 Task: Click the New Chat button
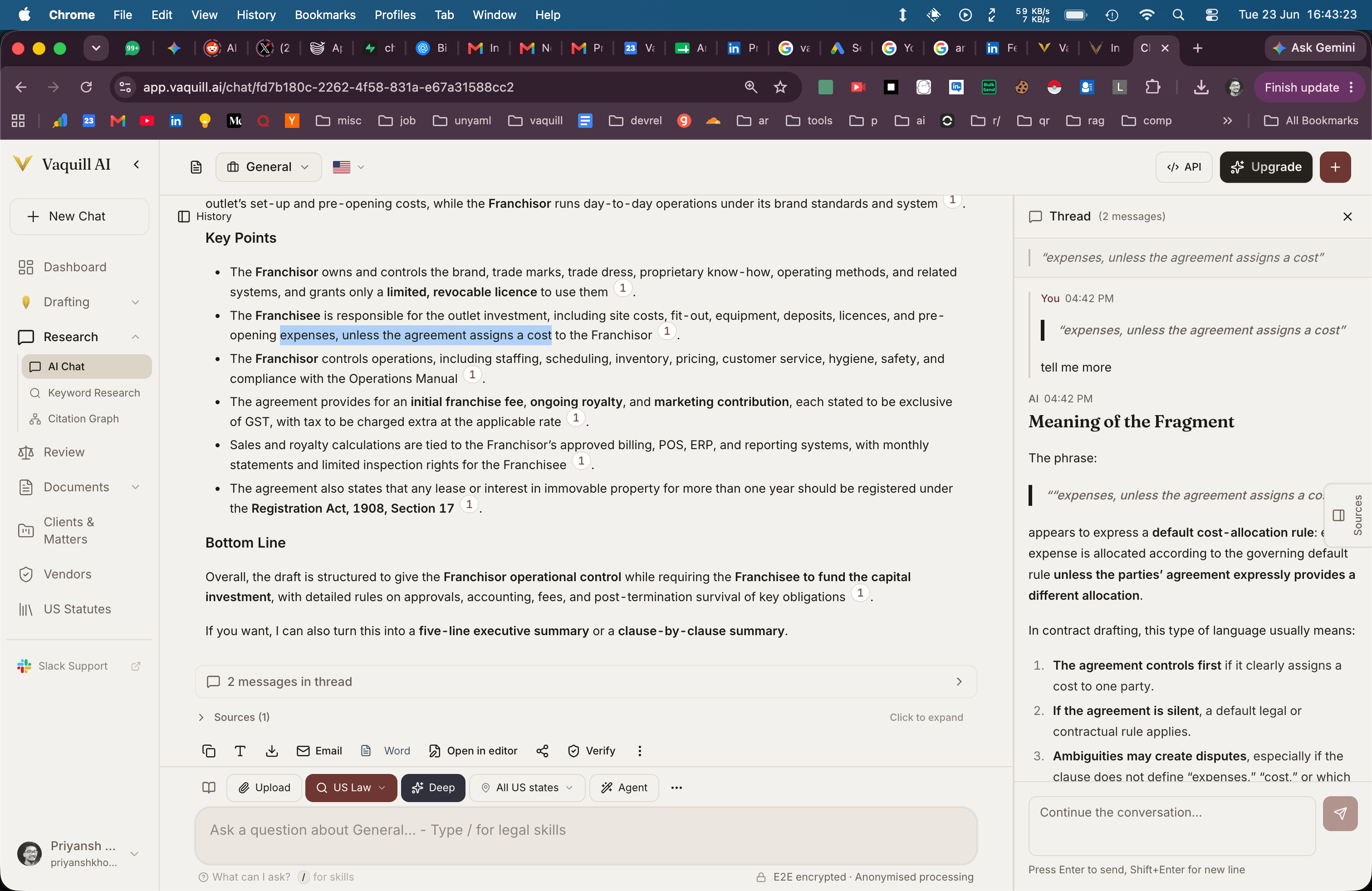[79, 216]
